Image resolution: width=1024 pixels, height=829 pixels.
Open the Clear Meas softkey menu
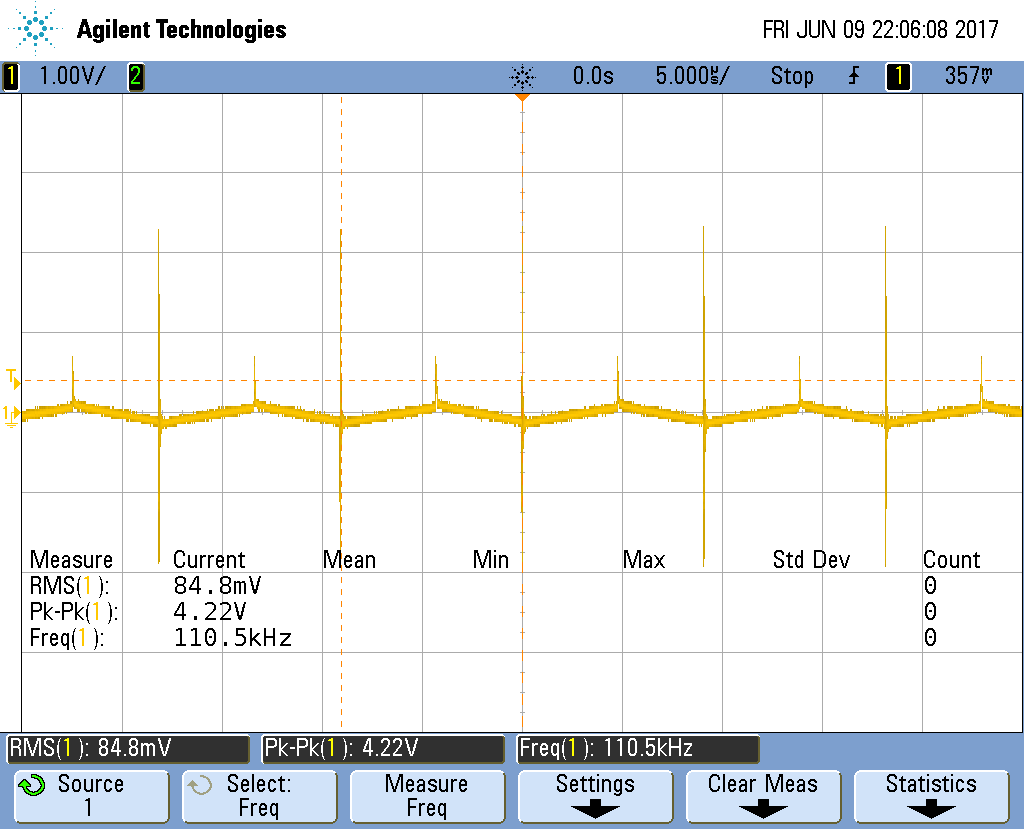pyautogui.click(x=763, y=795)
